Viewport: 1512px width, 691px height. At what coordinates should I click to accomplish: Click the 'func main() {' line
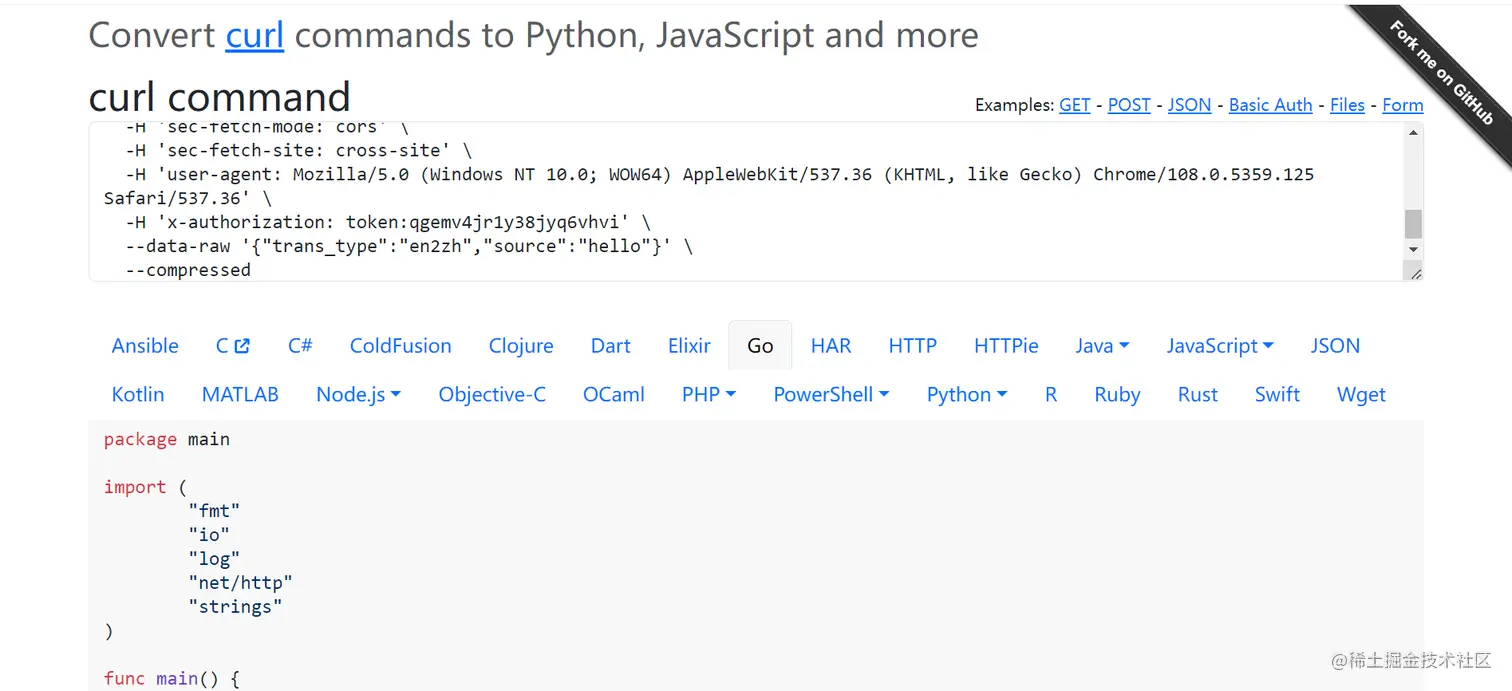tap(172, 679)
